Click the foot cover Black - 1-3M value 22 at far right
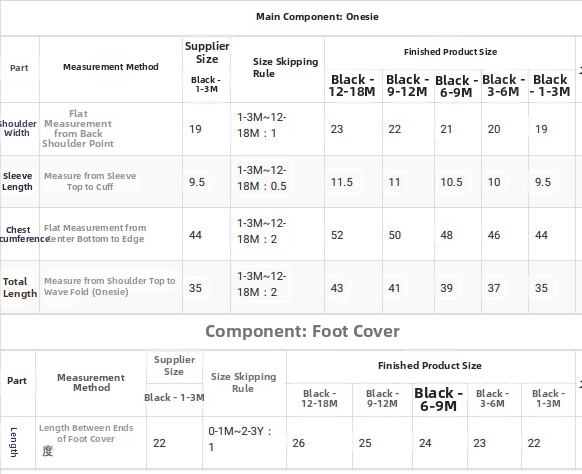Image resolution: width=582 pixels, height=474 pixels. click(x=534, y=443)
